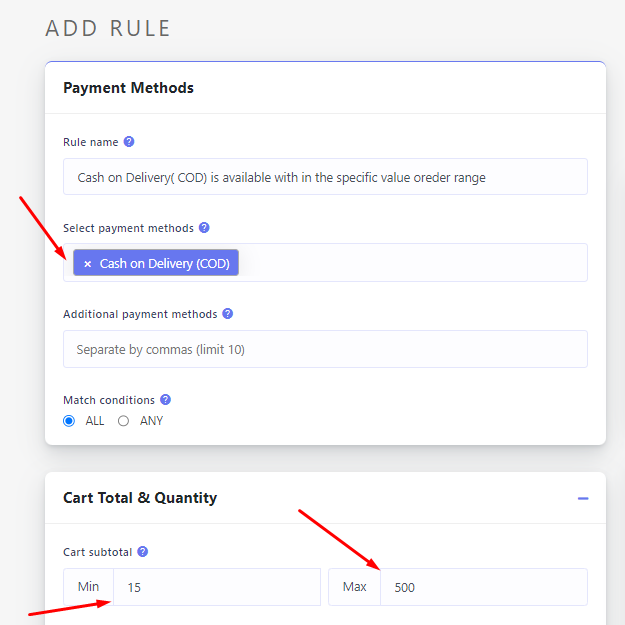Click the Cart subtotal help icon
The height and width of the screenshot is (625, 625).
coord(143,552)
